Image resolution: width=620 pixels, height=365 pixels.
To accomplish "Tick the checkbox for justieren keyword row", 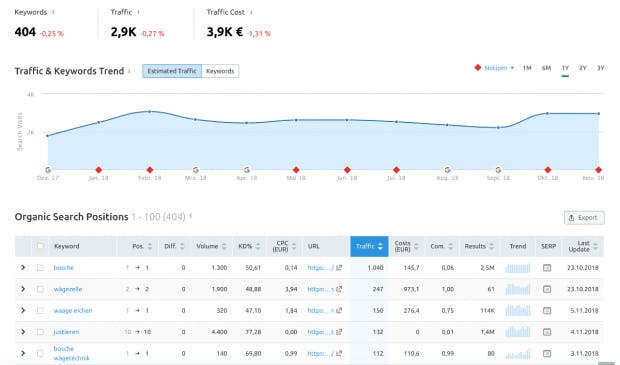I will click(x=40, y=332).
